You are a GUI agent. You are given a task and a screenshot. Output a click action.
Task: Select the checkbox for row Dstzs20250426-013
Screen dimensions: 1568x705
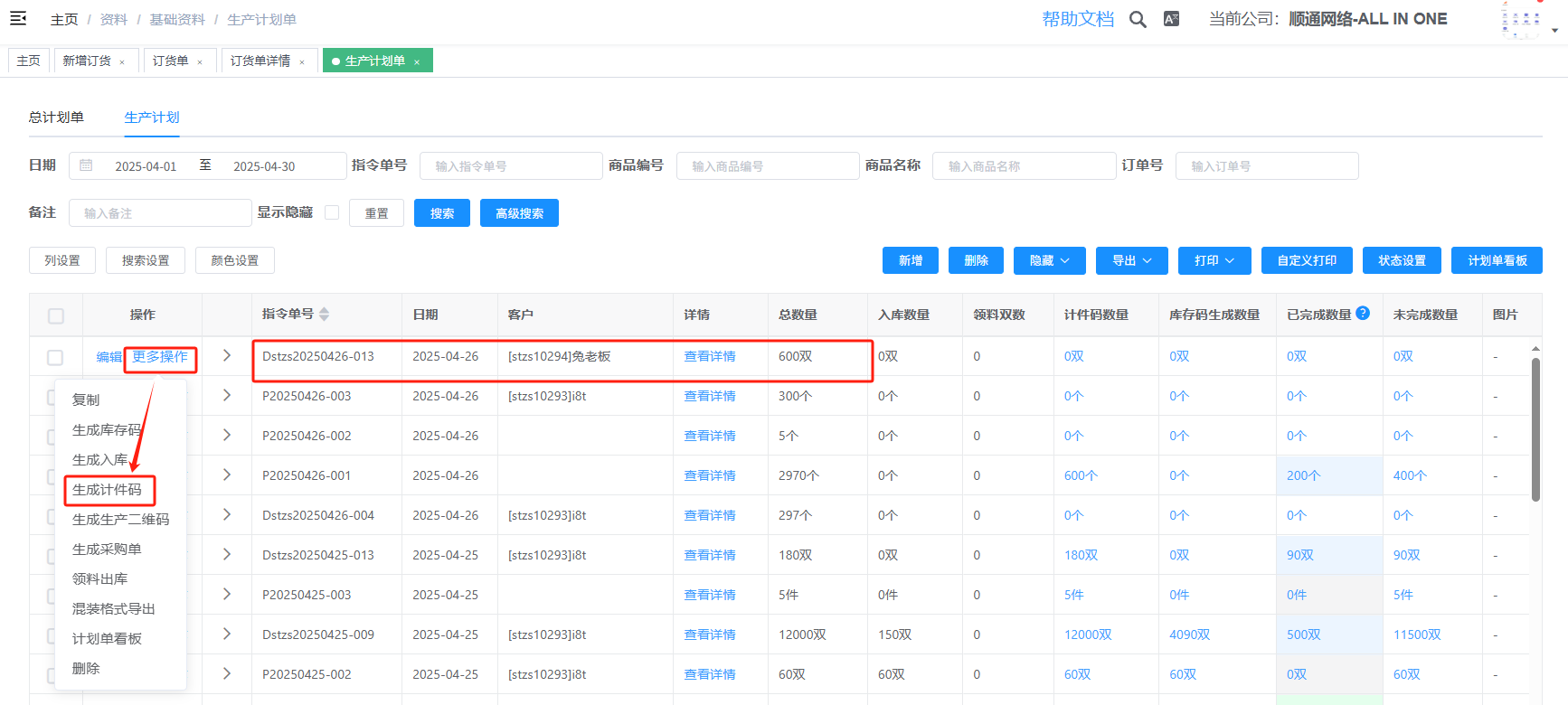point(55,357)
